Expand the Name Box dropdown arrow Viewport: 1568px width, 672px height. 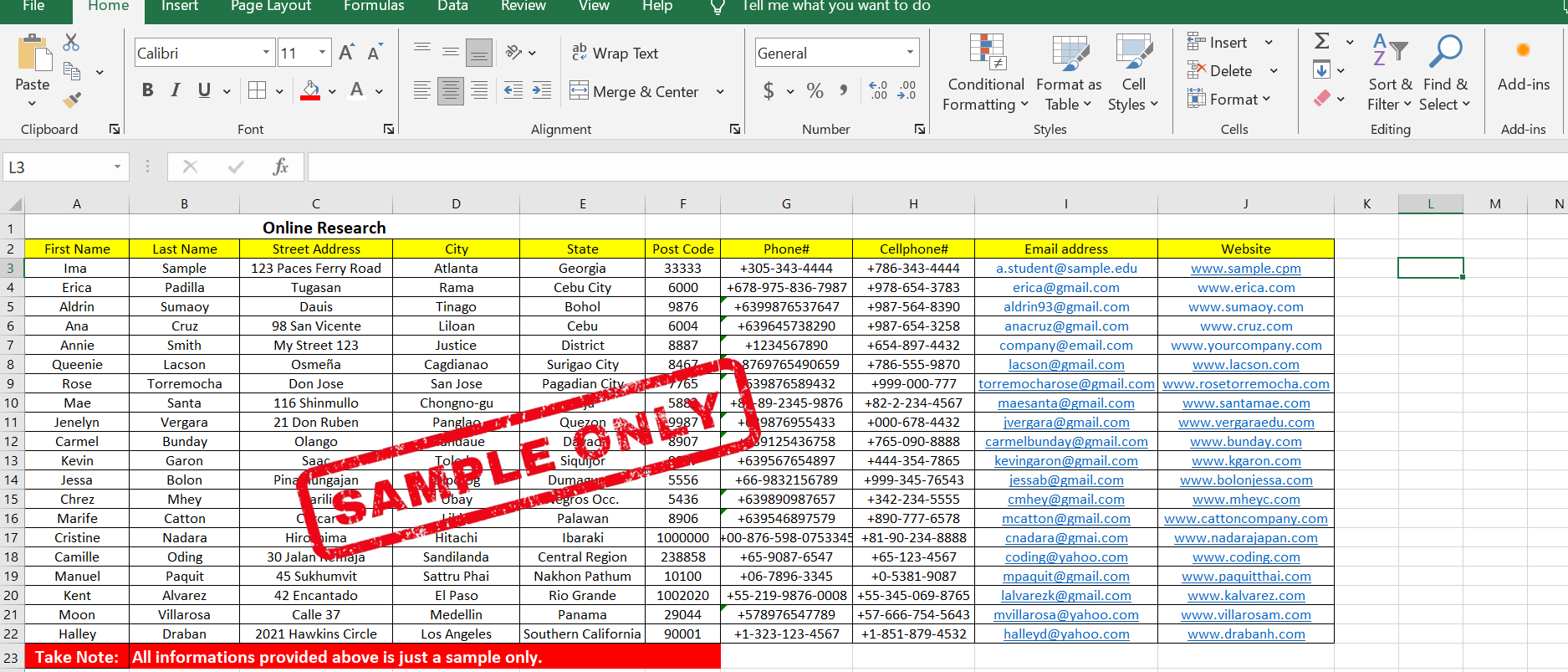(x=117, y=167)
